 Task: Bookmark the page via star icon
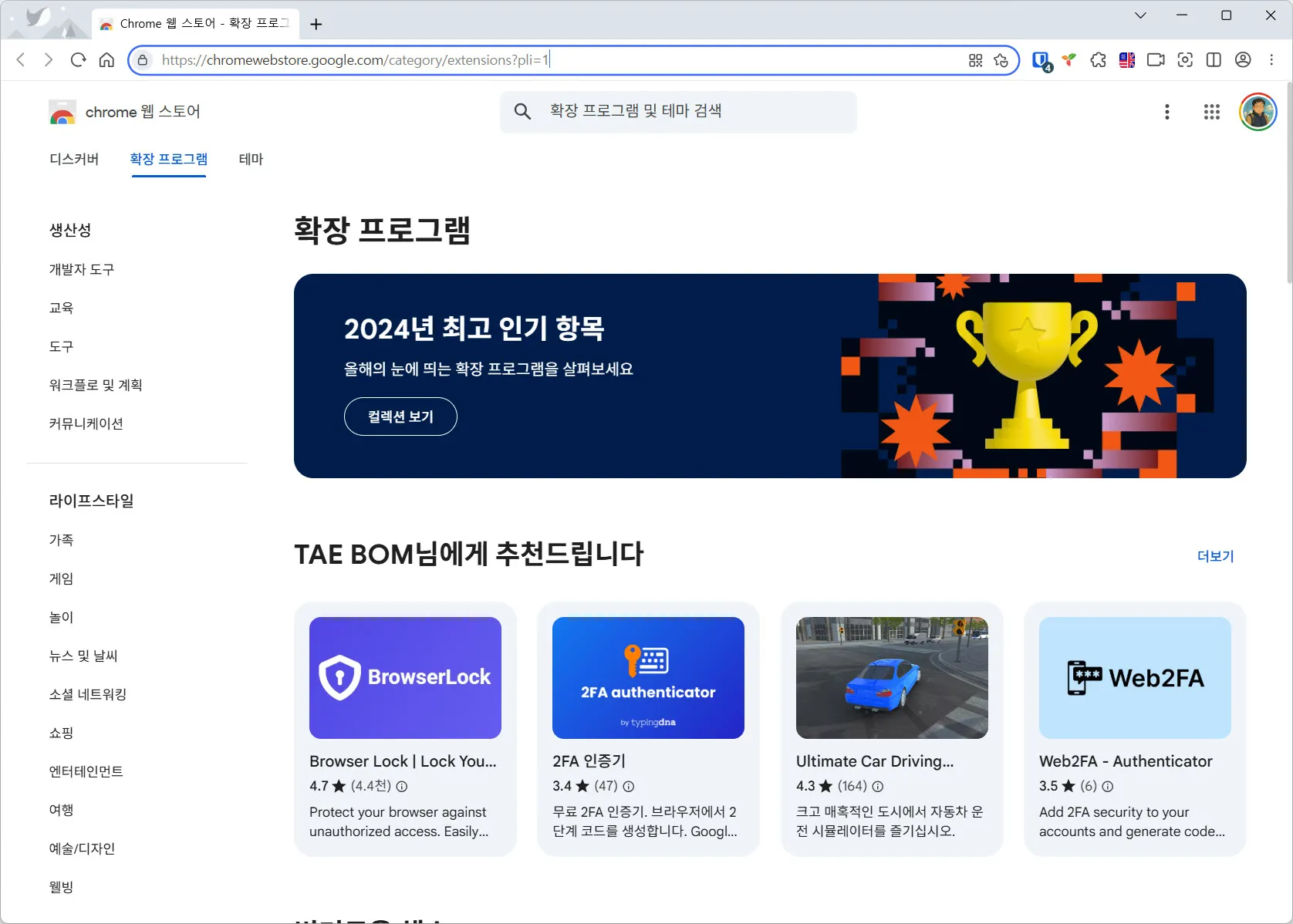1001,59
